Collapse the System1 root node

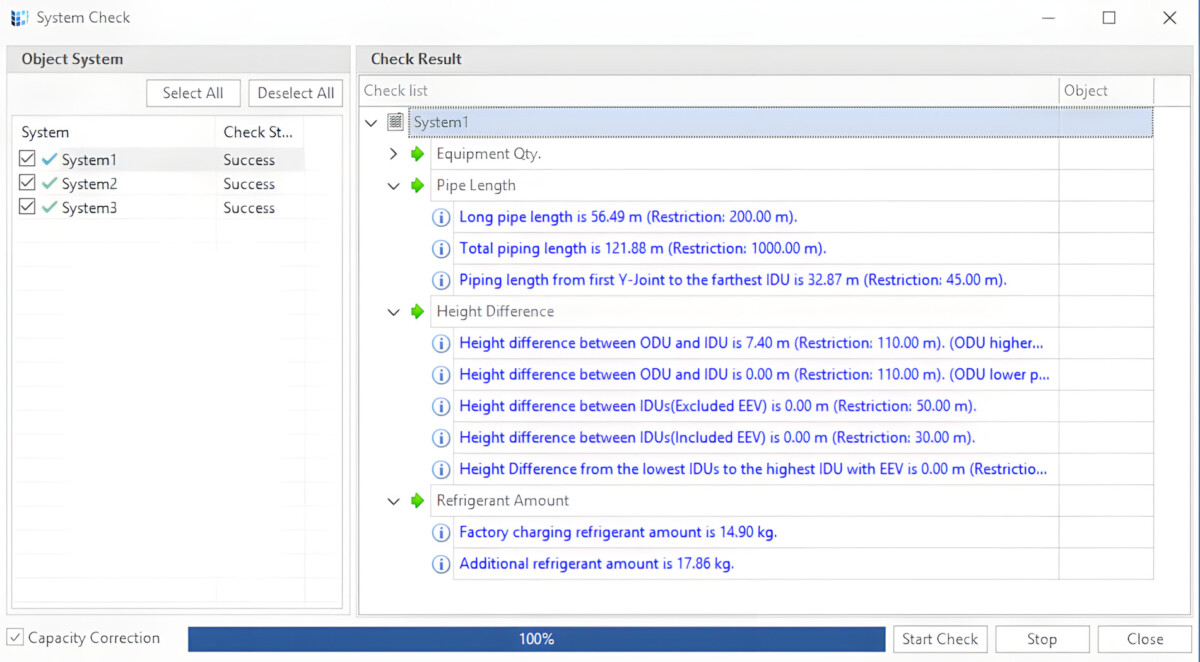[x=371, y=123]
